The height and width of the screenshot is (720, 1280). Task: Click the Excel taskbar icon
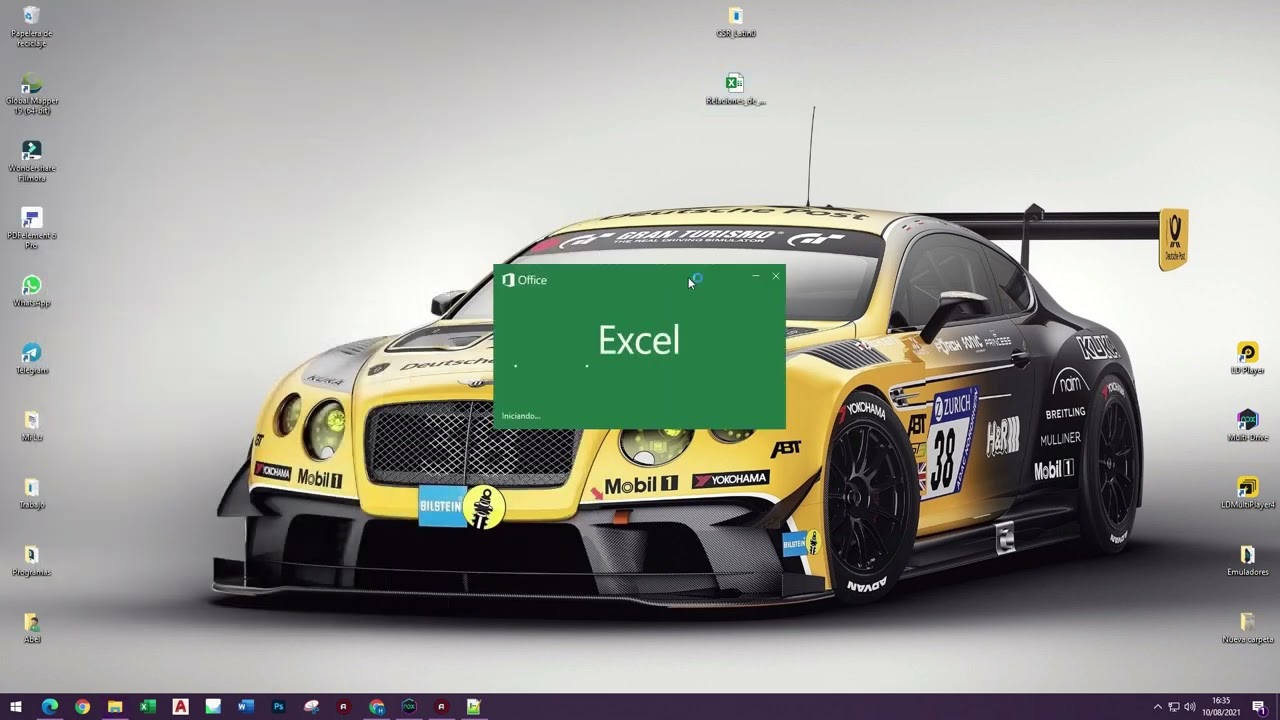click(147, 707)
